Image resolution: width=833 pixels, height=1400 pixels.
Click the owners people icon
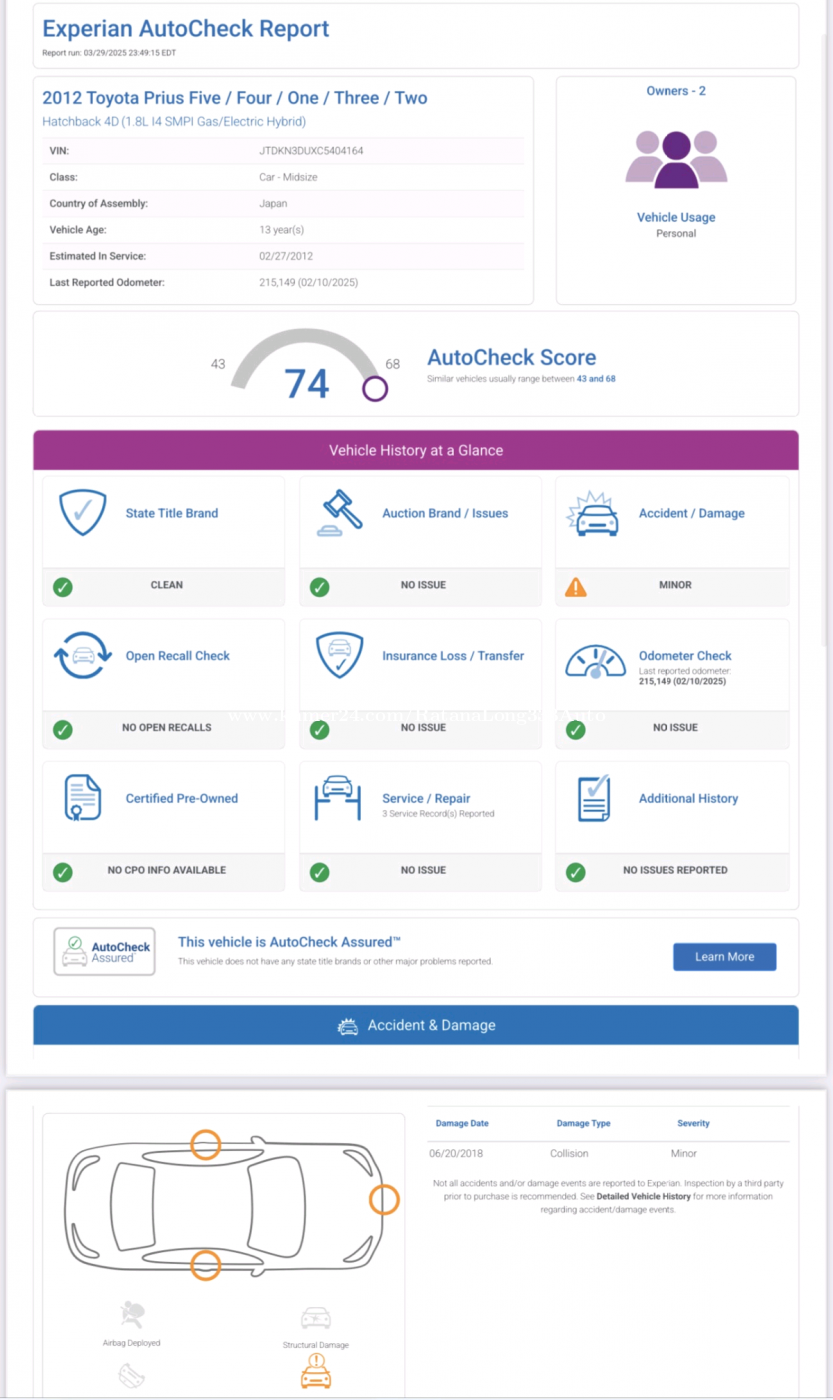coord(676,158)
